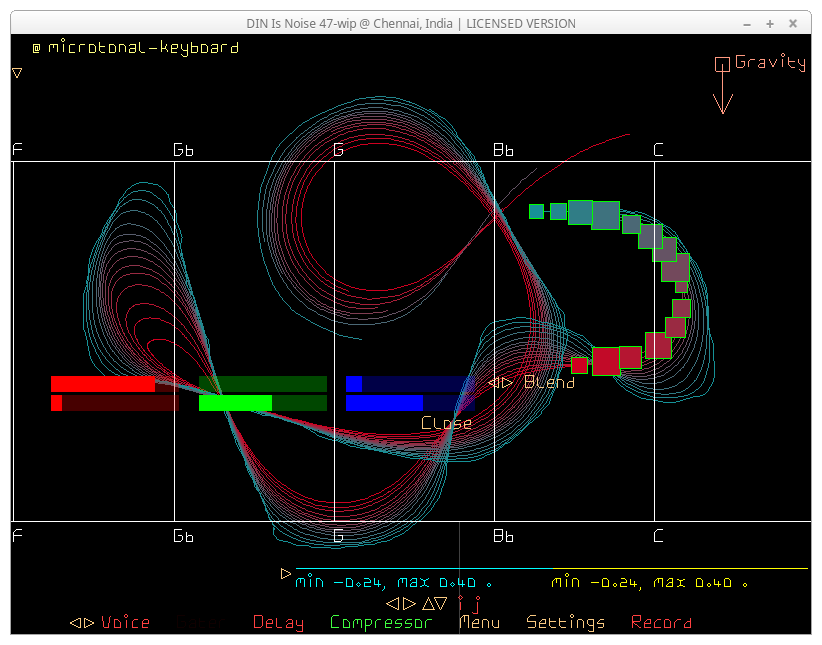Click the triangle before cyan min/max readout

[x=286, y=574]
